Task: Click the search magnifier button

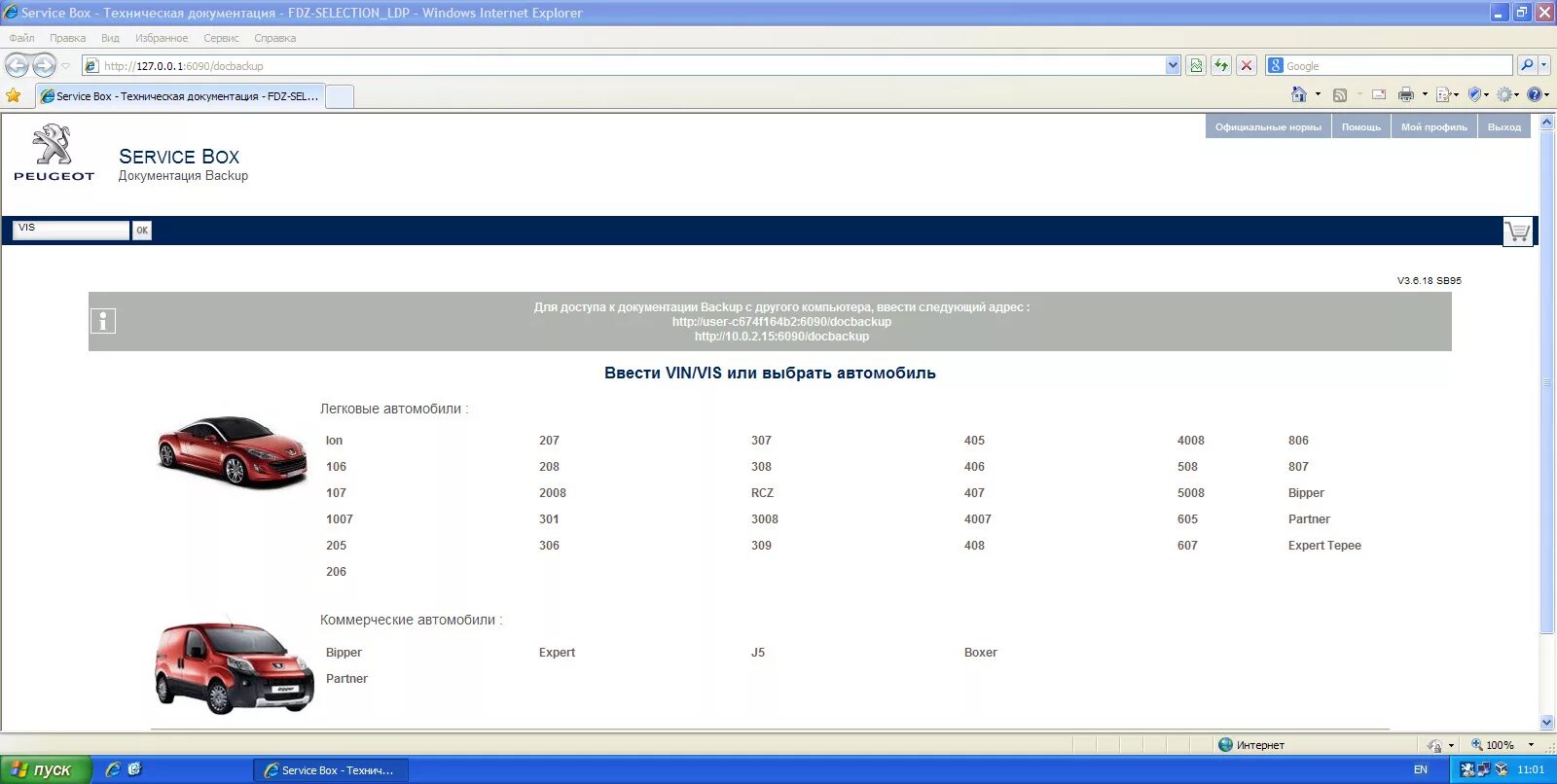Action: tap(1527, 65)
